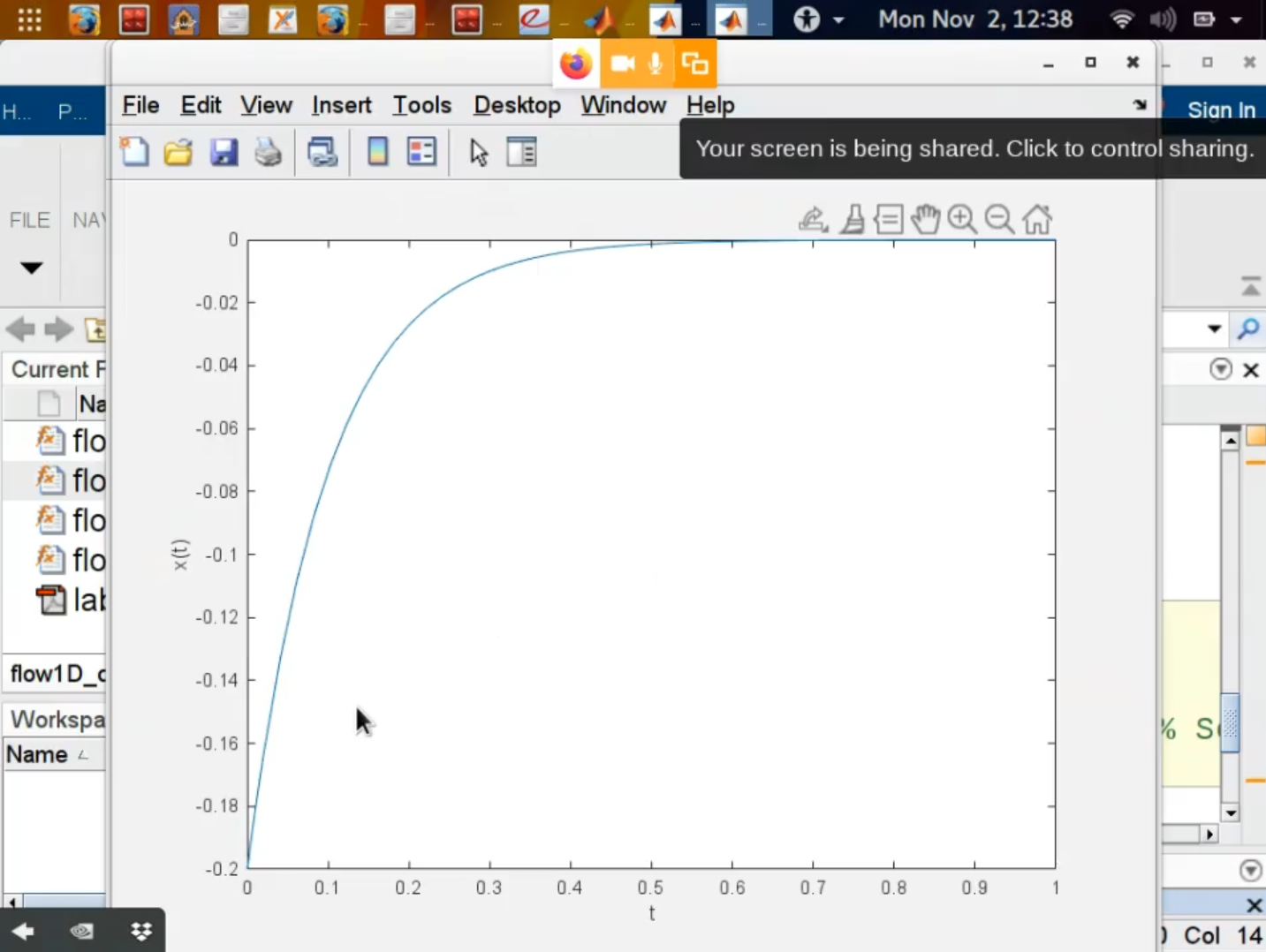
Task: Restore the view with the home icon
Action: click(x=1037, y=219)
